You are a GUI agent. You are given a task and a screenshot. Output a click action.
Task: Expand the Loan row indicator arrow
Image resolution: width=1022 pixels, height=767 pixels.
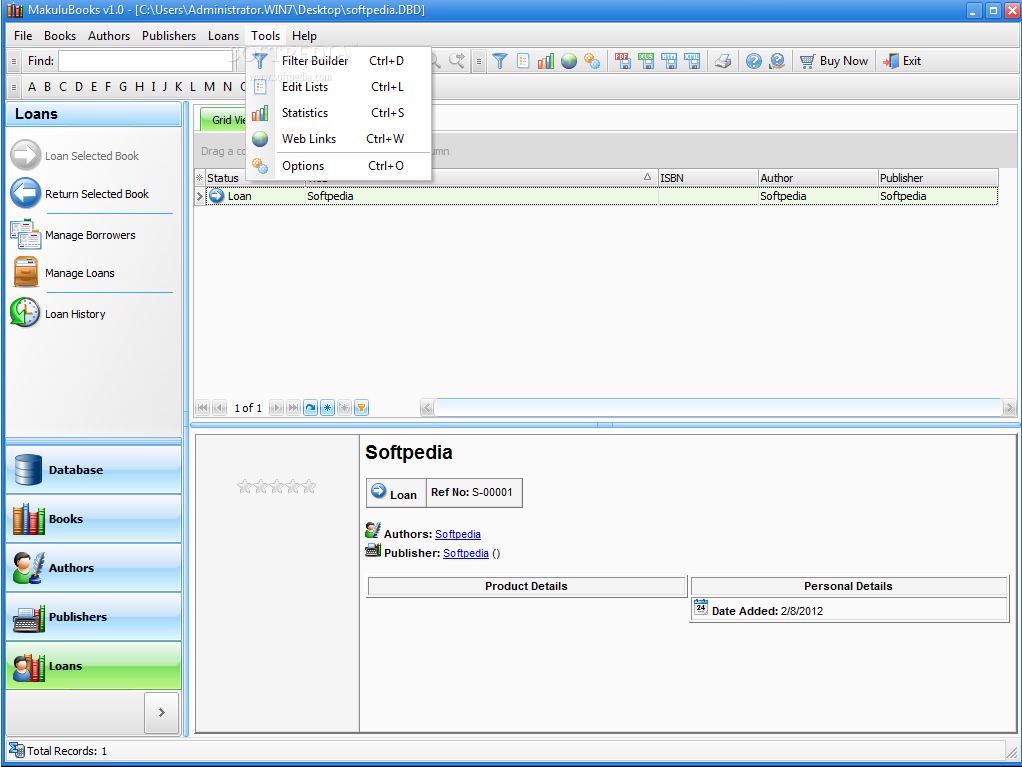(200, 196)
